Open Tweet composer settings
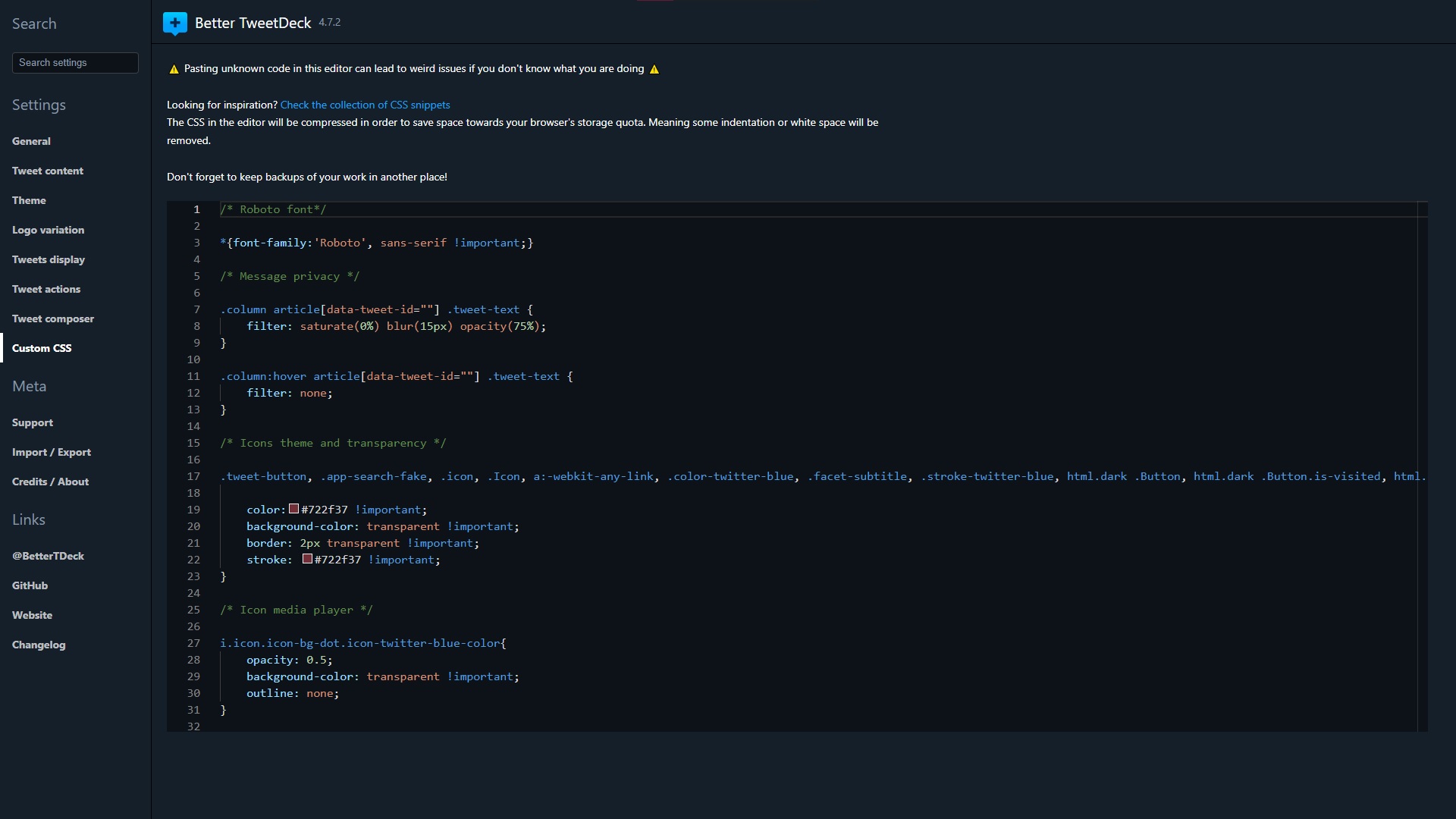 click(x=53, y=318)
